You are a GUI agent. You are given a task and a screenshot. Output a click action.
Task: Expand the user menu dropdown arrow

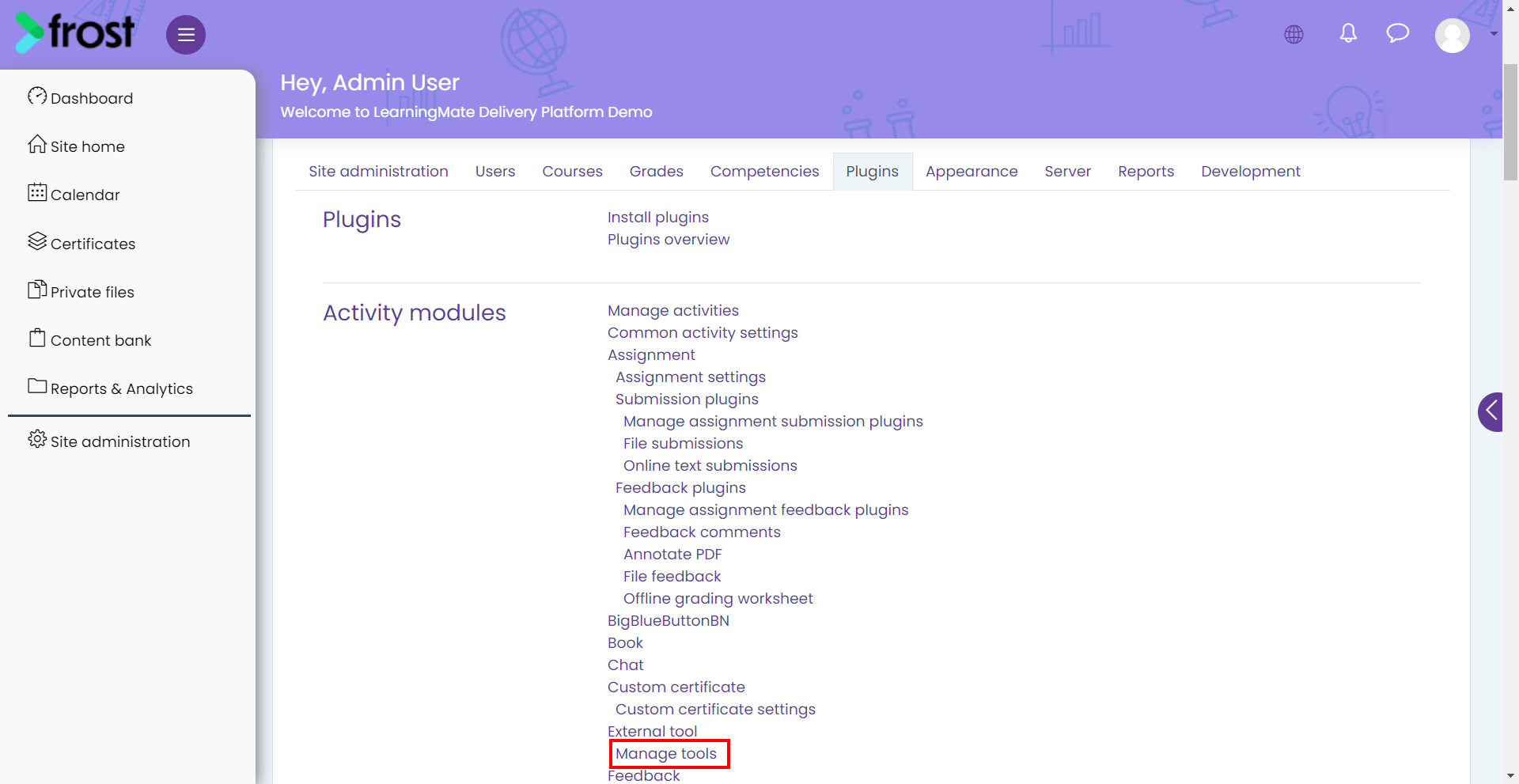point(1494,34)
